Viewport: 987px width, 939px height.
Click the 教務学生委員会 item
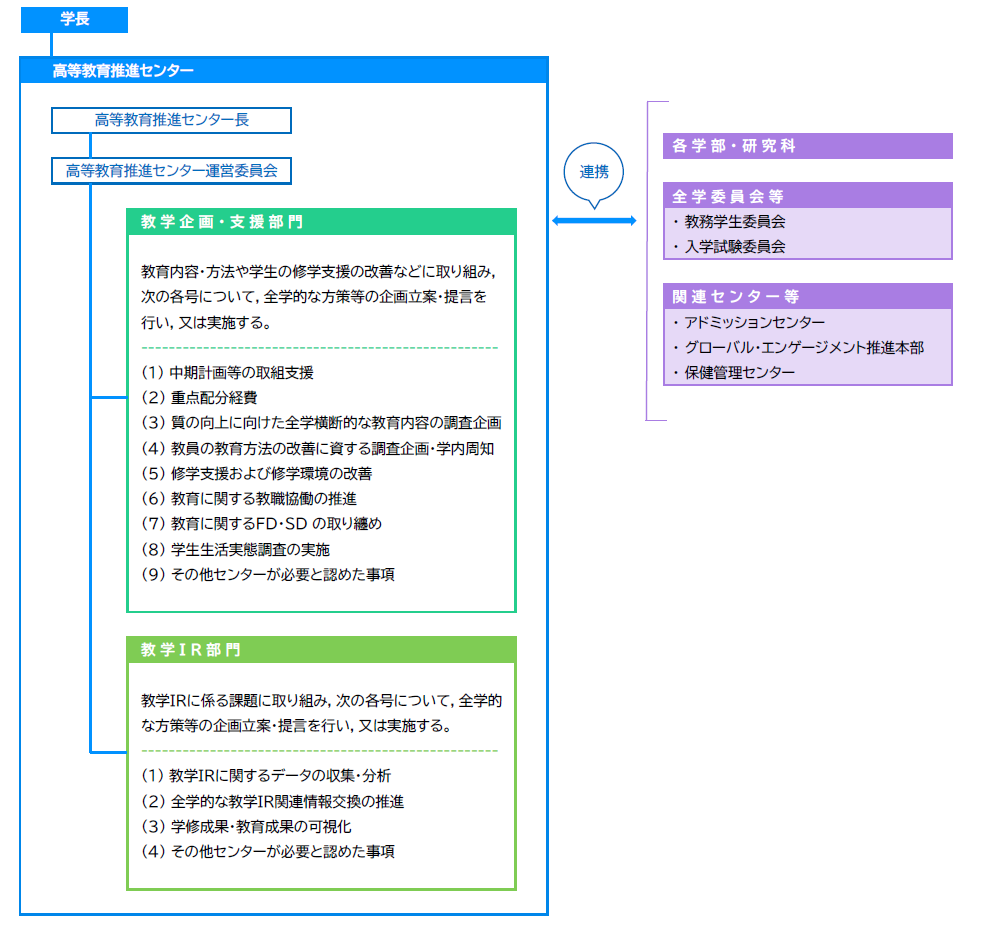click(x=735, y=222)
